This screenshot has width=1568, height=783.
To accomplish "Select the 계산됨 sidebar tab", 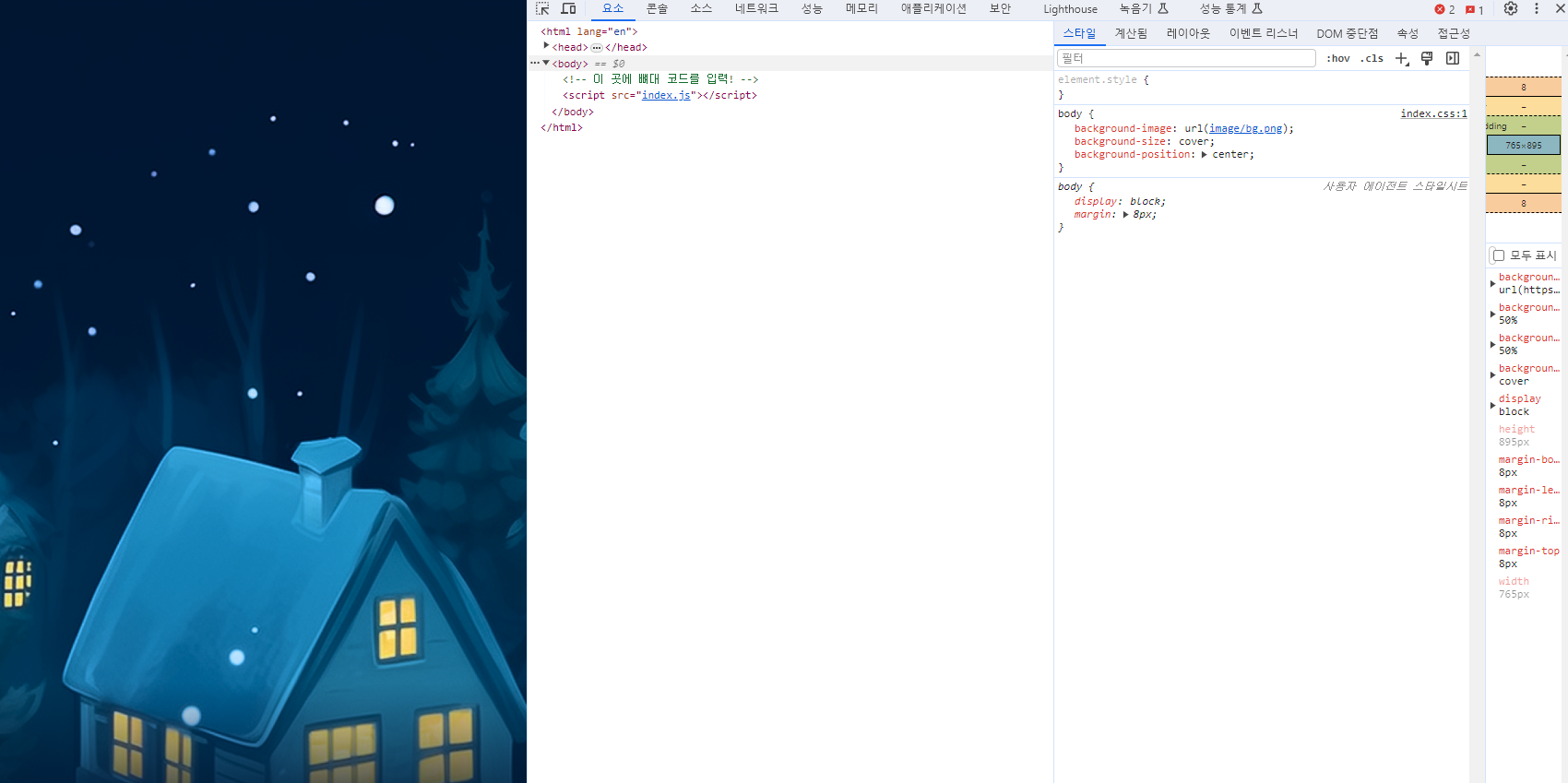I will [x=1131, y=34].
